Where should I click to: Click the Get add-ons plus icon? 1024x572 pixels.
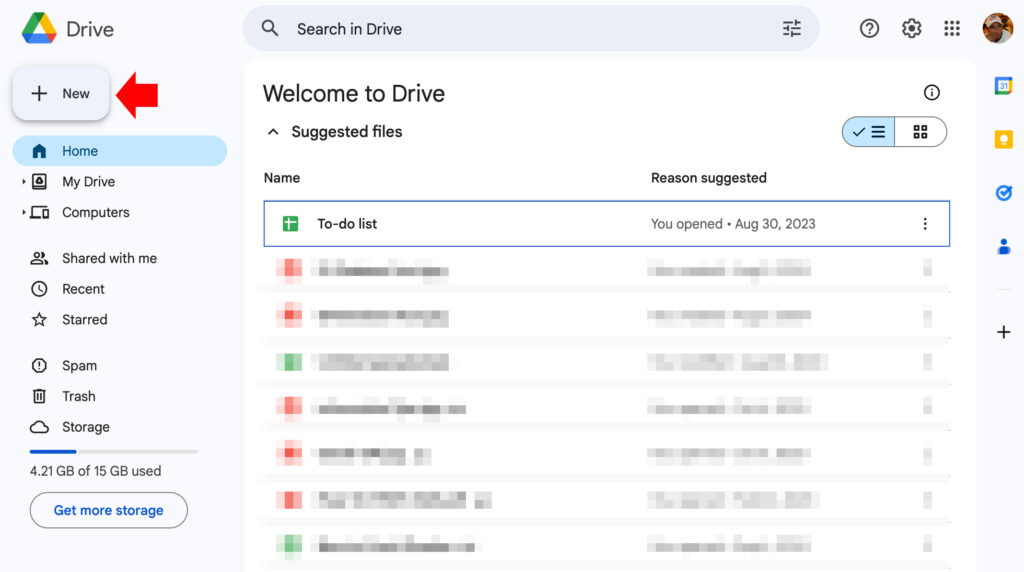[1004, 332]
